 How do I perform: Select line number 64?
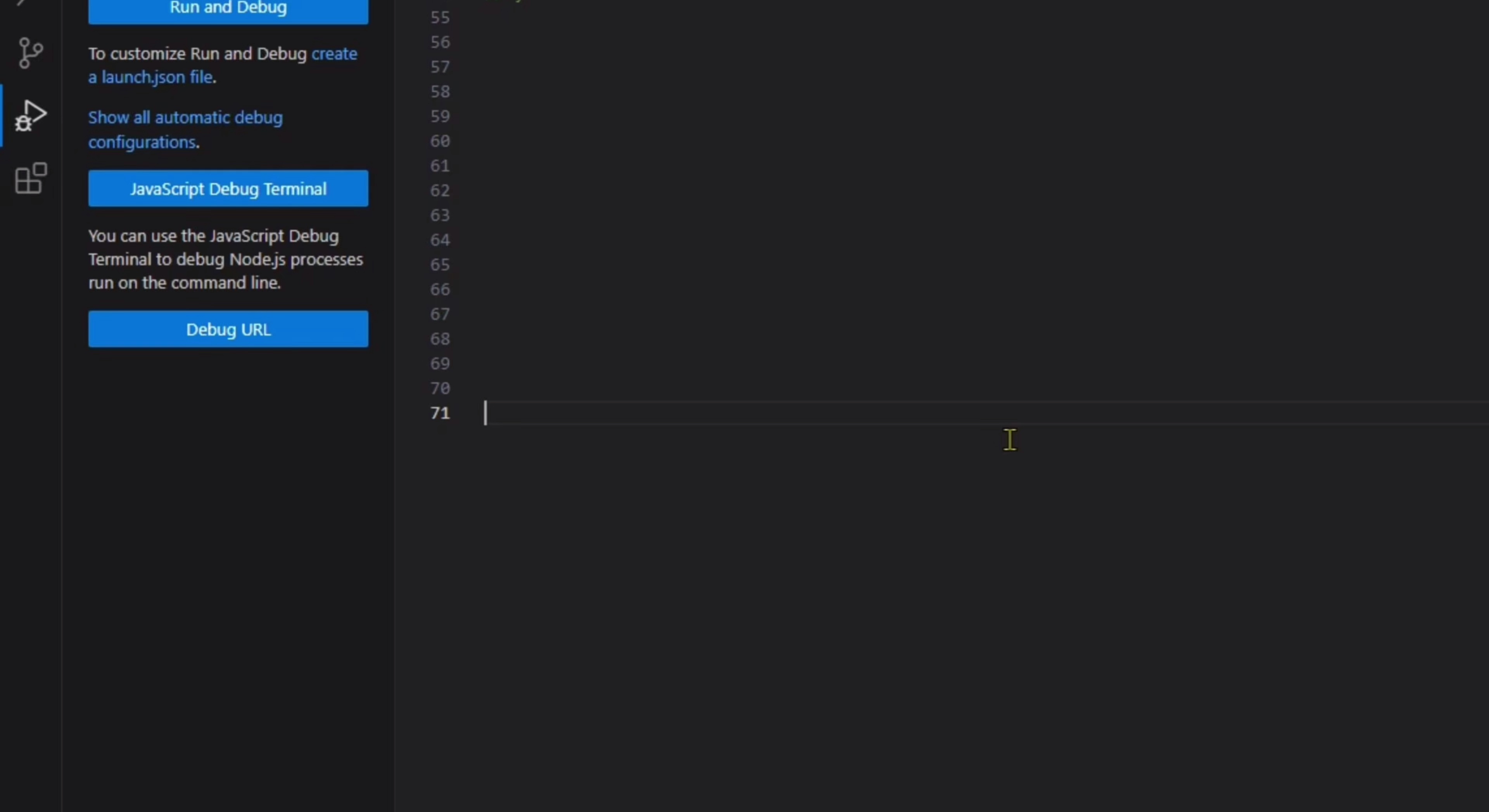(440, 240)
